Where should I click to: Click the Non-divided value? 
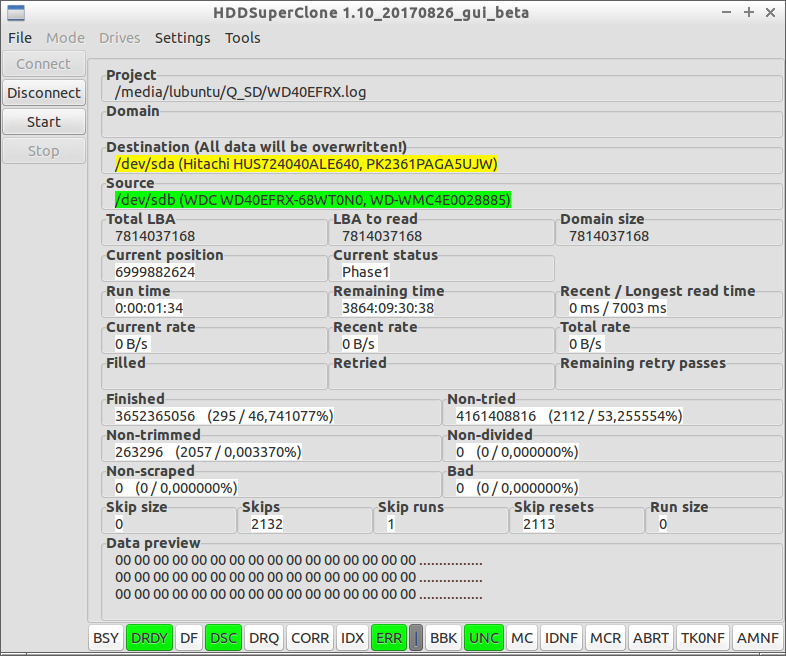click(x=517, y=453)
